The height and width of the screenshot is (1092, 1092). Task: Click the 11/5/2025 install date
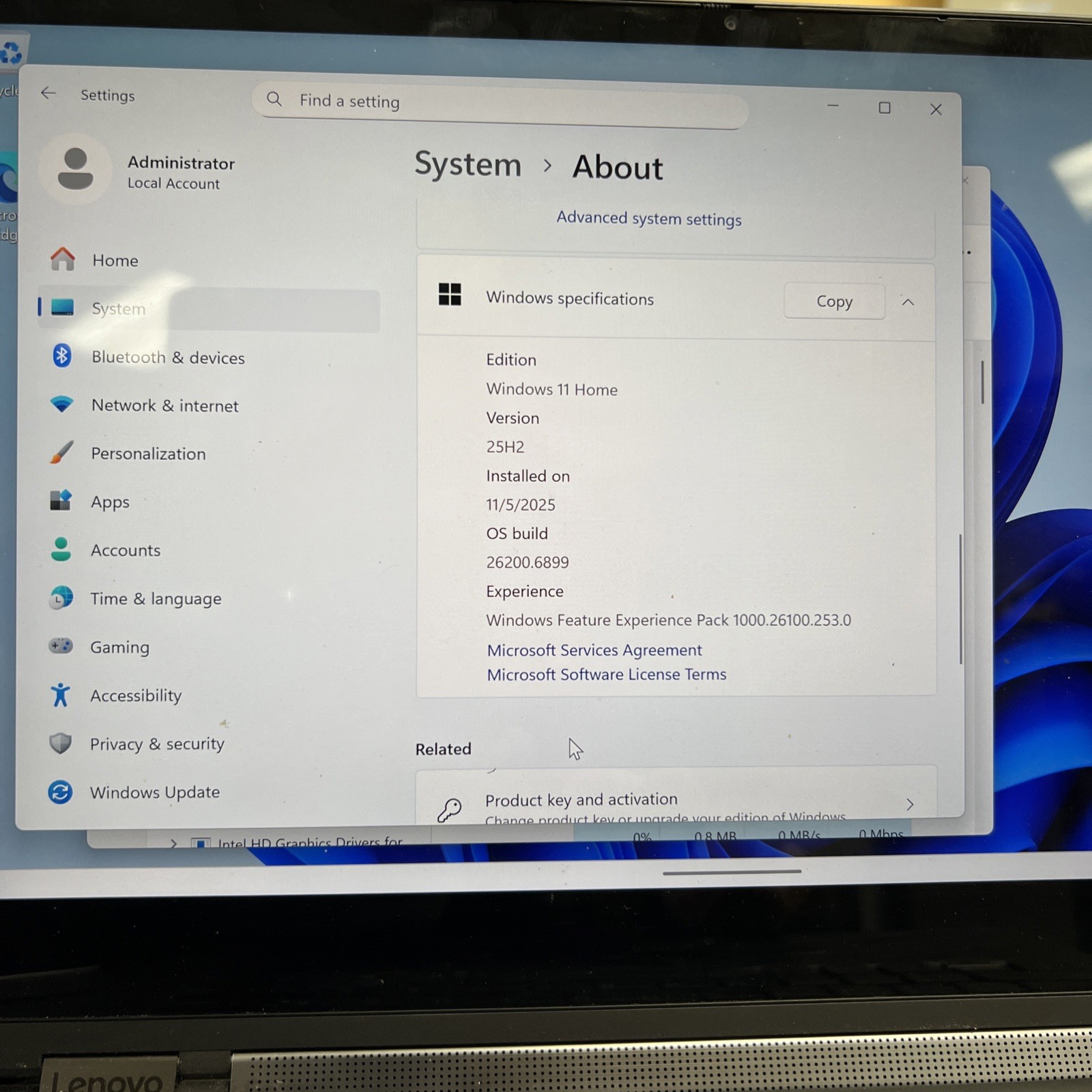(x=521, y=504)
